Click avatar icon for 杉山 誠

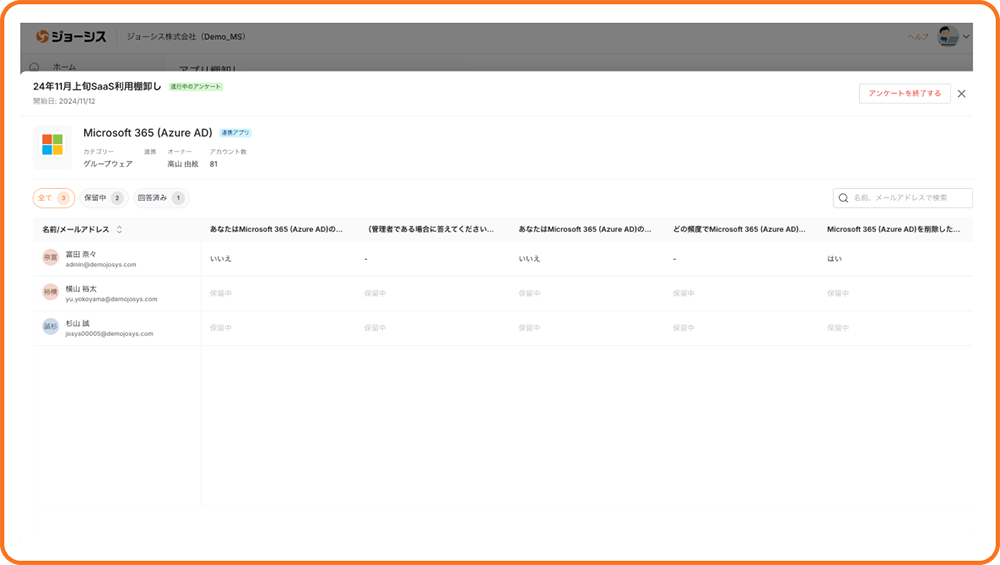tap(50, 327)
